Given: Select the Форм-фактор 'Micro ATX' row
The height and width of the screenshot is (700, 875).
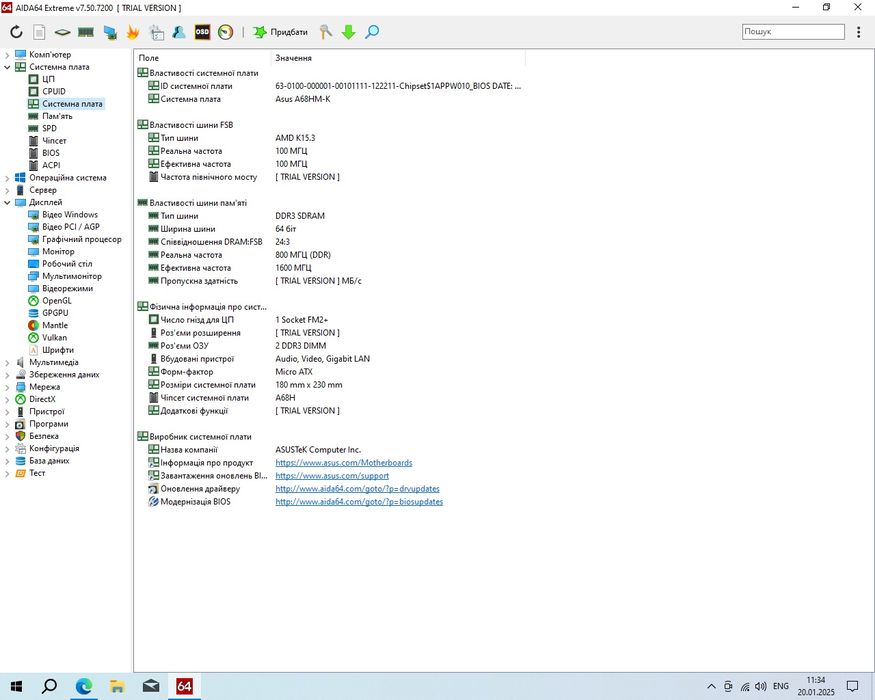Looking at the screenshot, I should pos(294,372).
